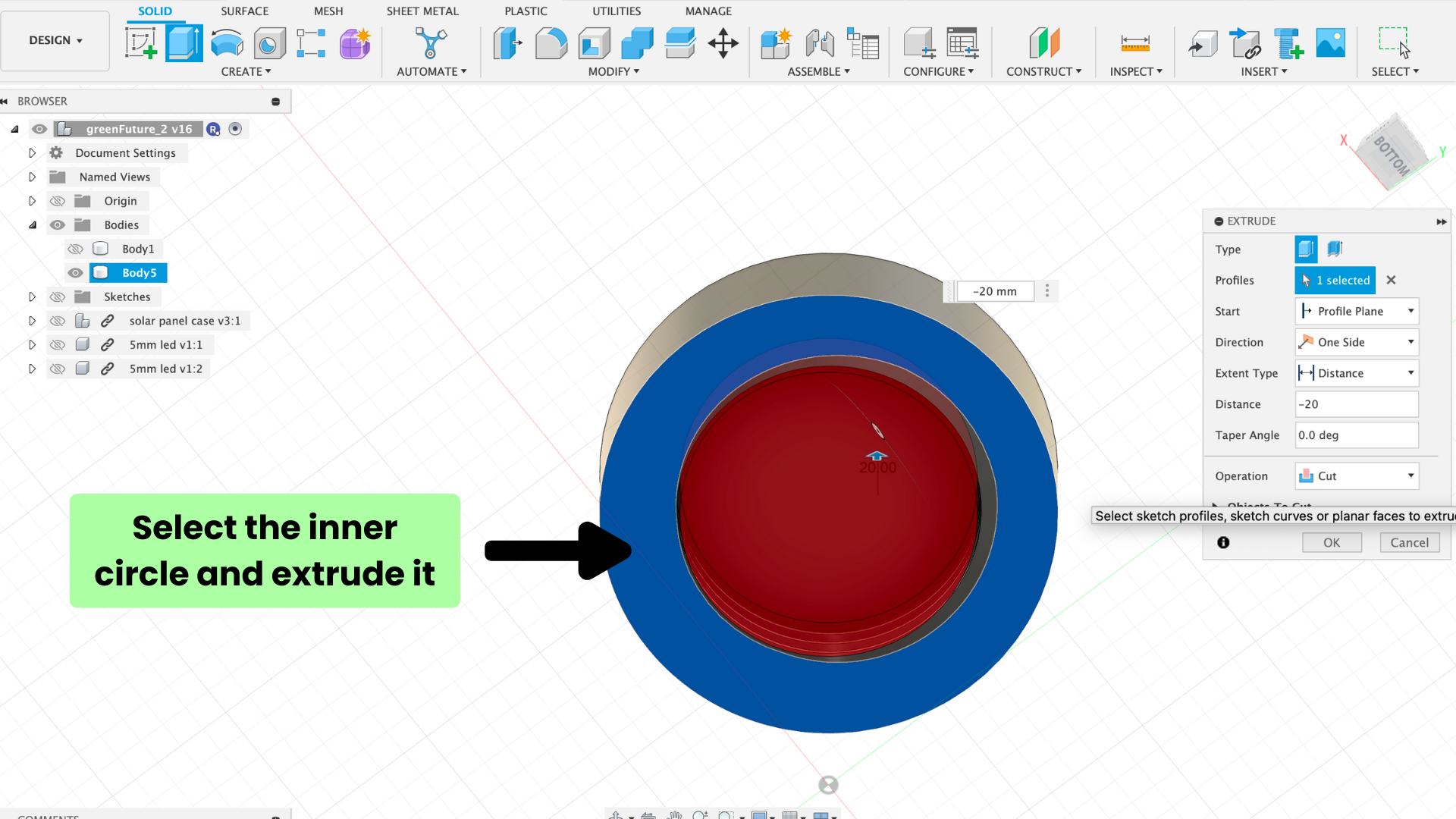Click the 1 selected profiles button

coord(1335,280)
